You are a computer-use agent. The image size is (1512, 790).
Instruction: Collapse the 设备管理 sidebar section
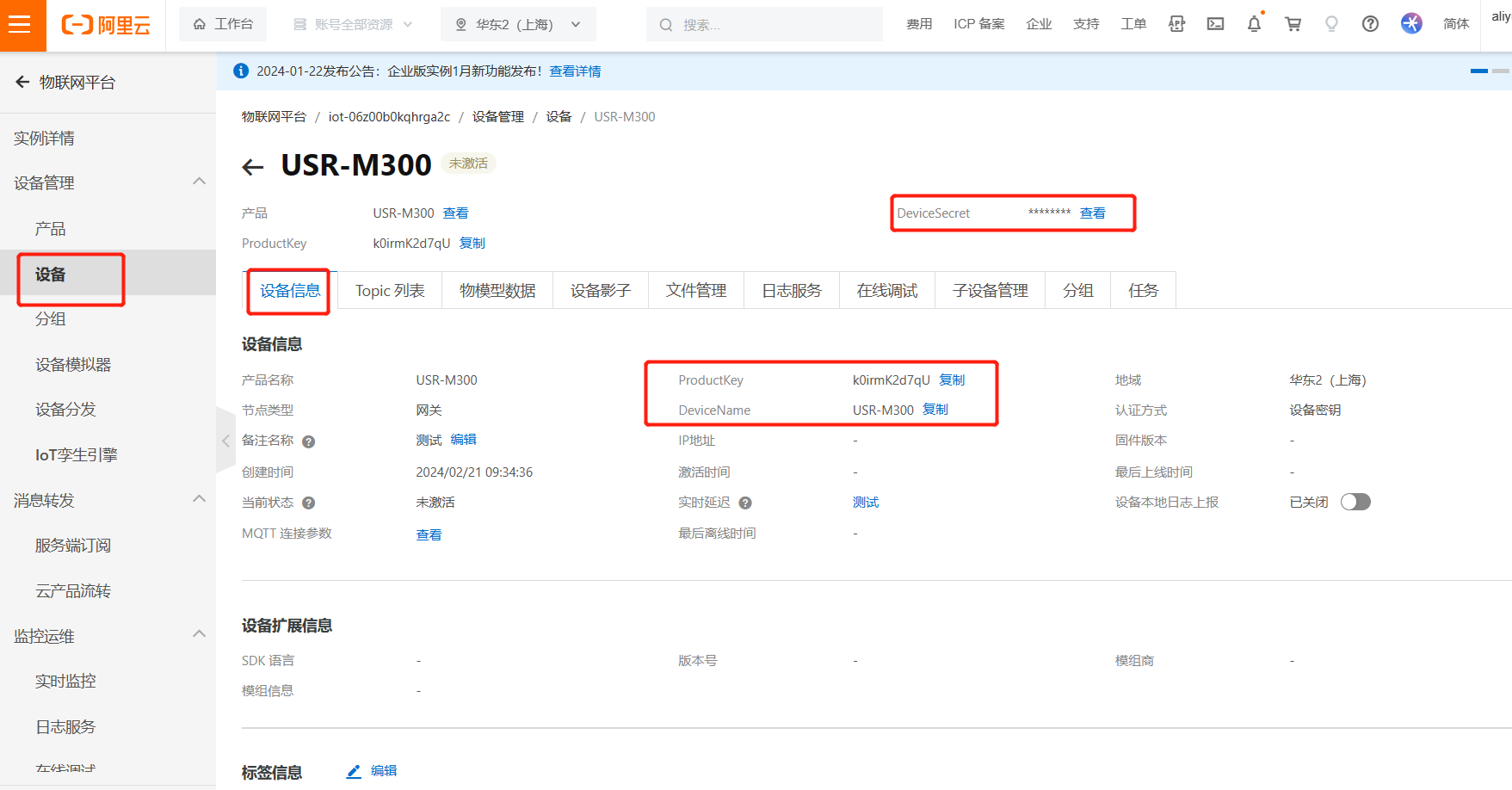[x=199, y=182]
